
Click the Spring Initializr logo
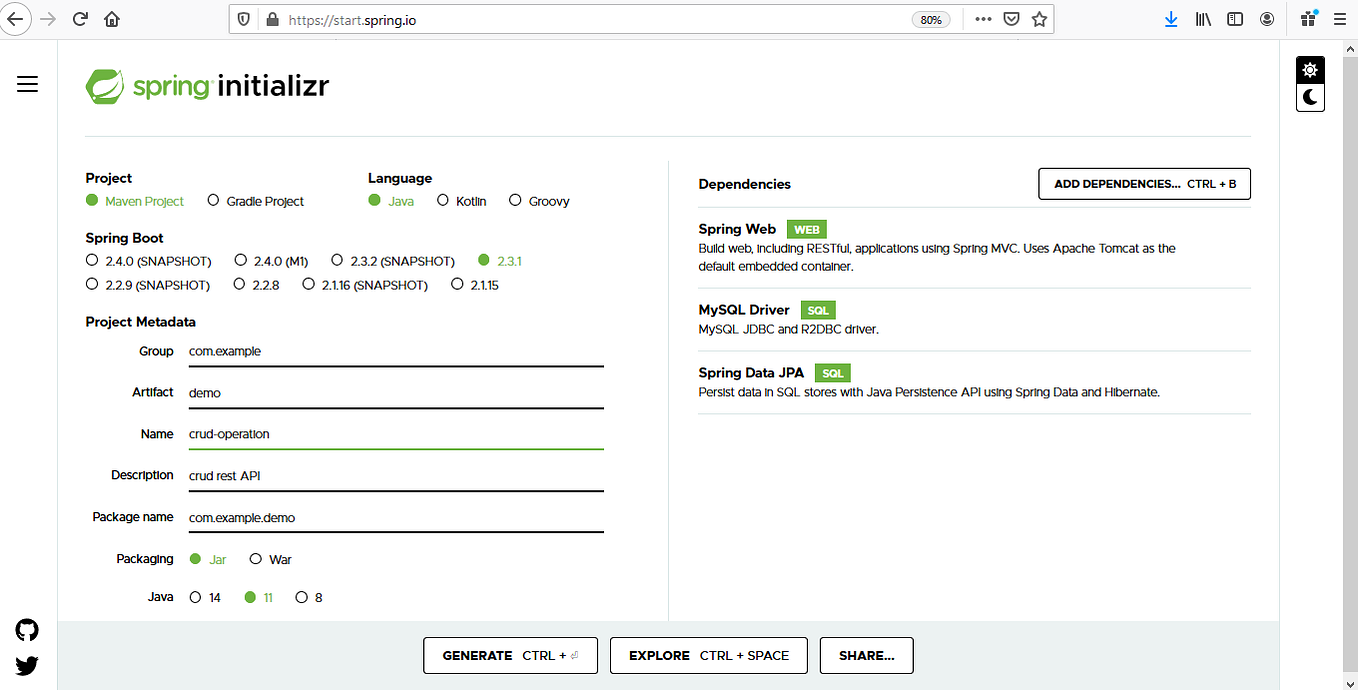pos(207,86)
